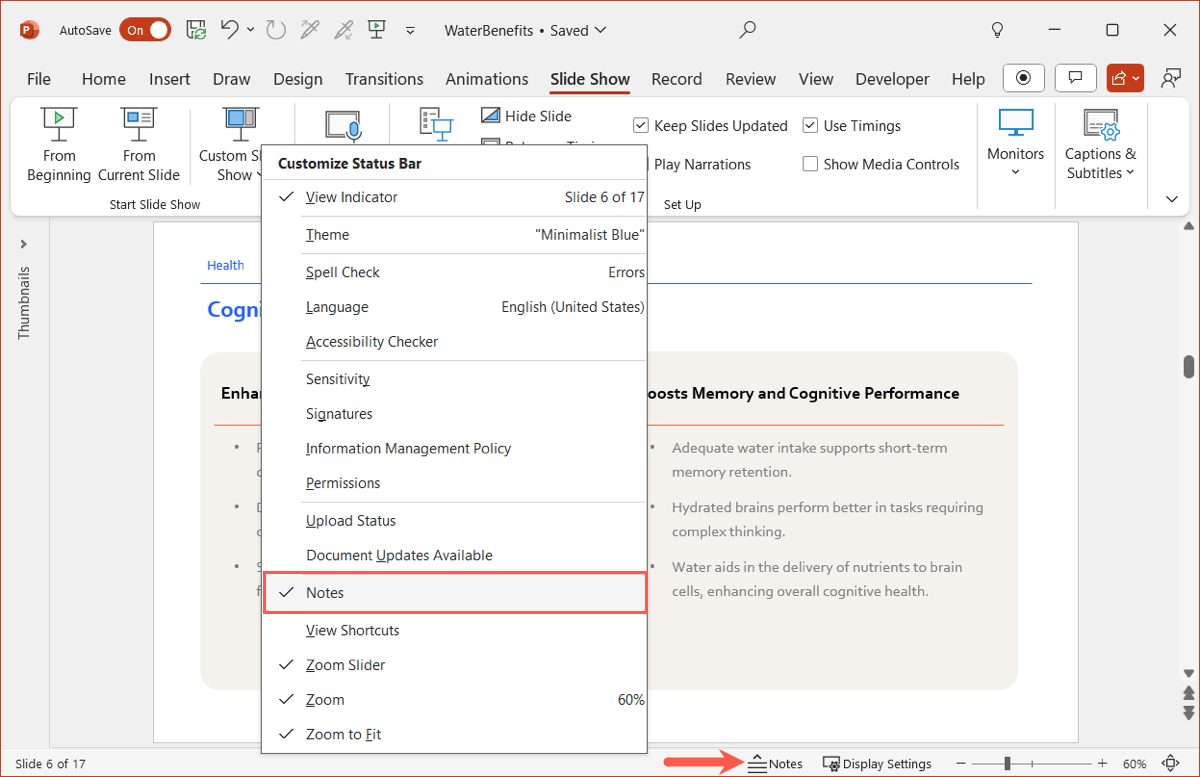Open Custom Slide Show menu
This screenshot has width=1200, height=777.
pyautogui.click(x=229, y=145)
